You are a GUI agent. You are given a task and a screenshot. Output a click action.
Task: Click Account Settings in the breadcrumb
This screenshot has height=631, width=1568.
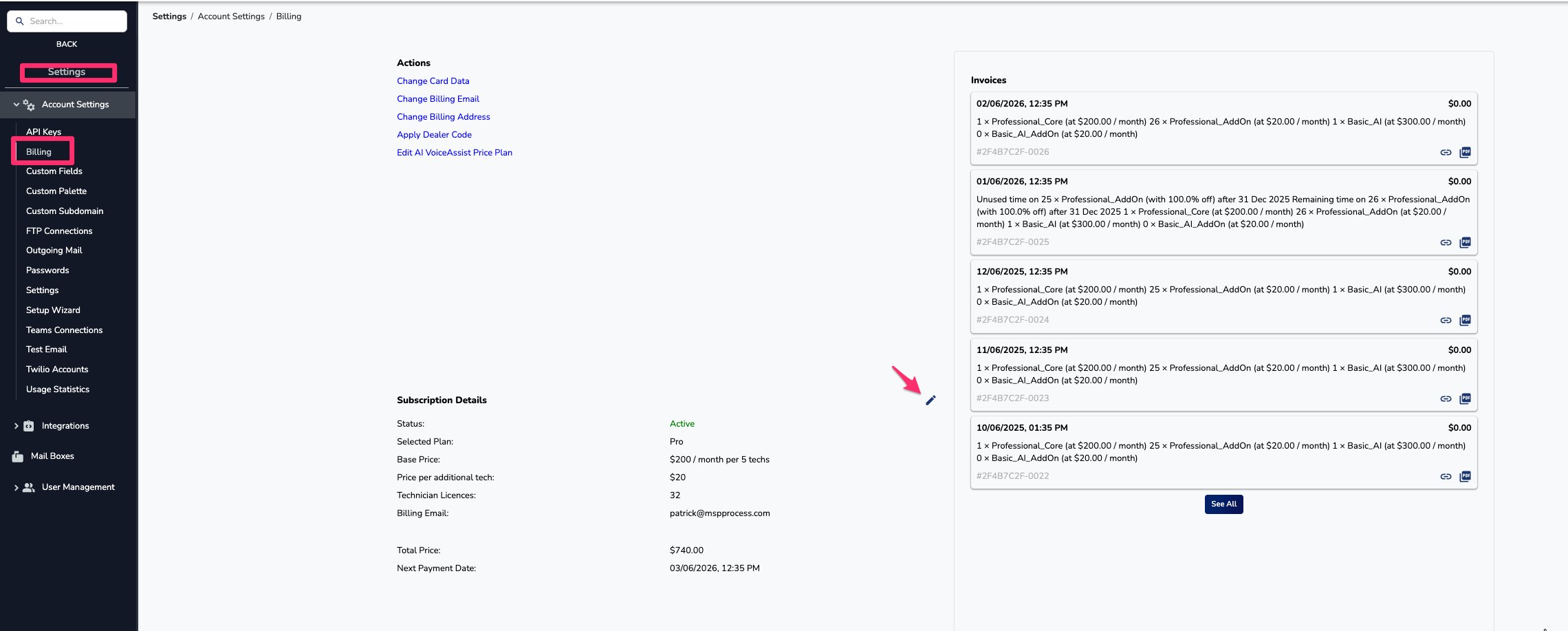point(231,17)
